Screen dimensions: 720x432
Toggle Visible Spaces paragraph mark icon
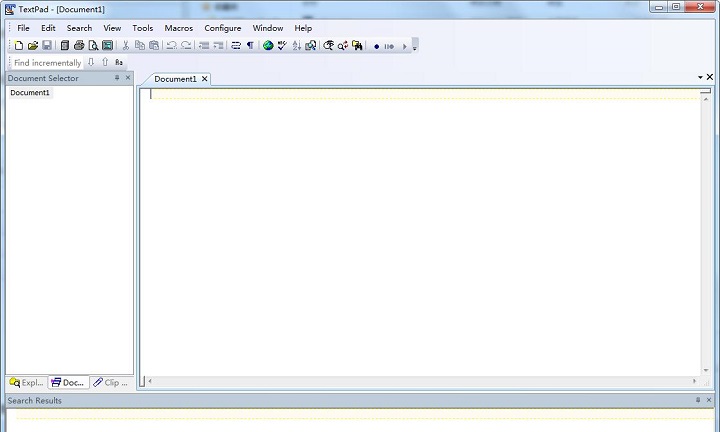250,45
